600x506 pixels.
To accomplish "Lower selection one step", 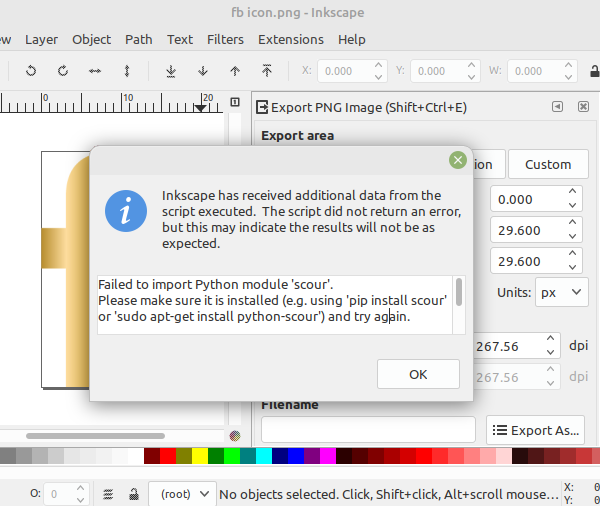I will 203,71.
